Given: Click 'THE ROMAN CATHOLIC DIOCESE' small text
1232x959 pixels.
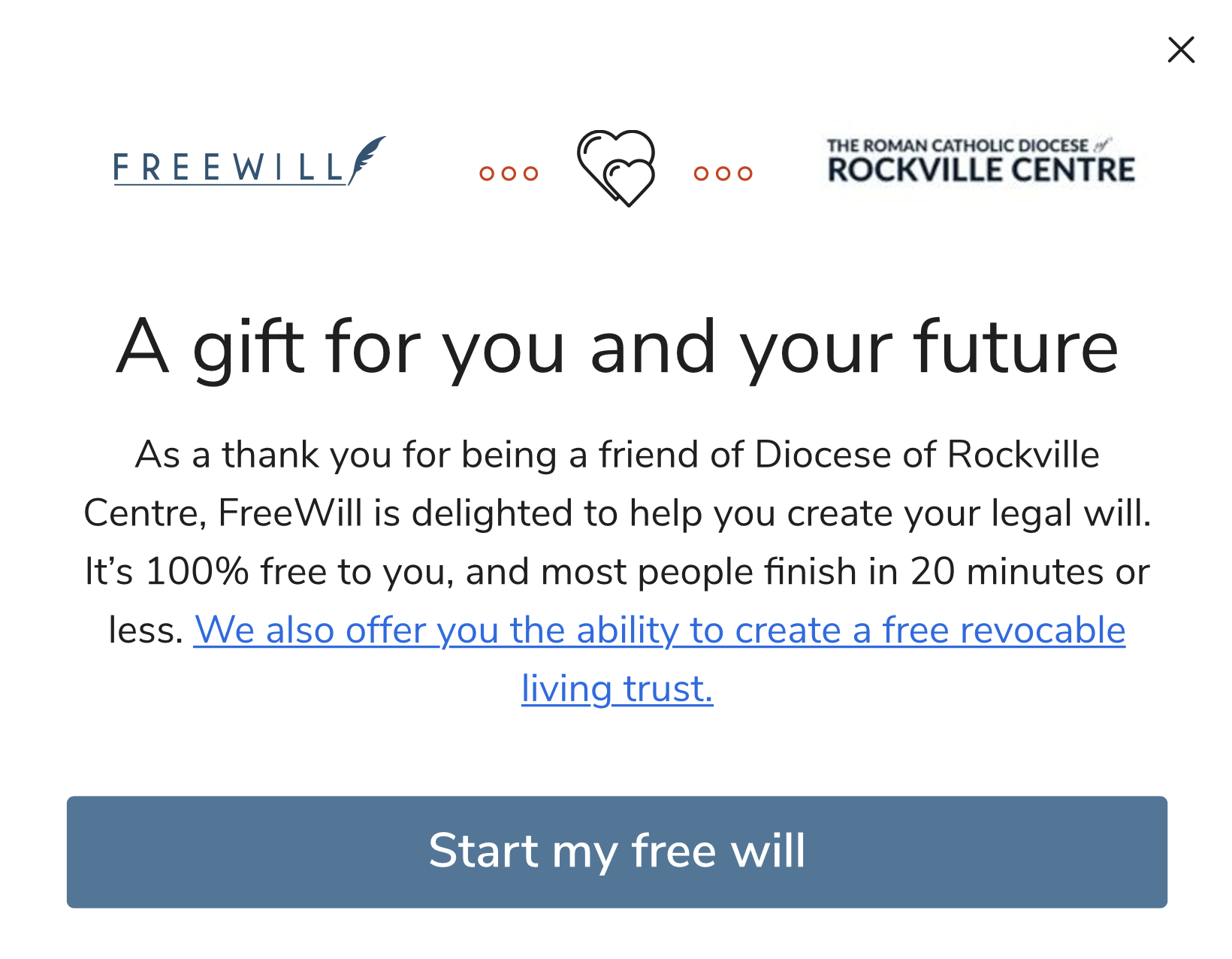Looking at the screenshot, I should pos(957,146).
